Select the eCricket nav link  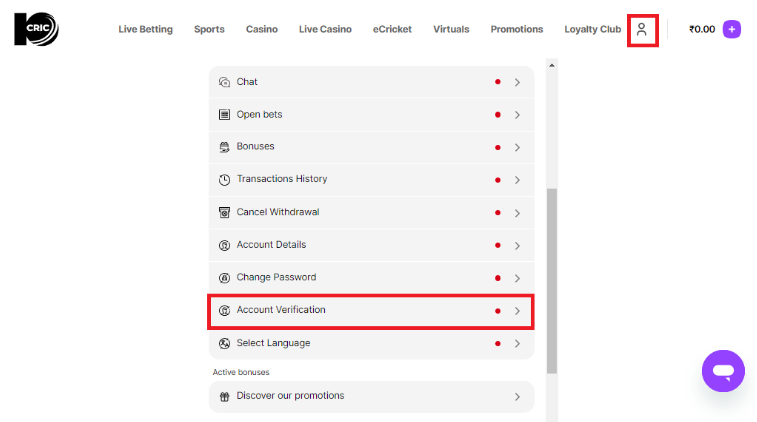point(392,30)
